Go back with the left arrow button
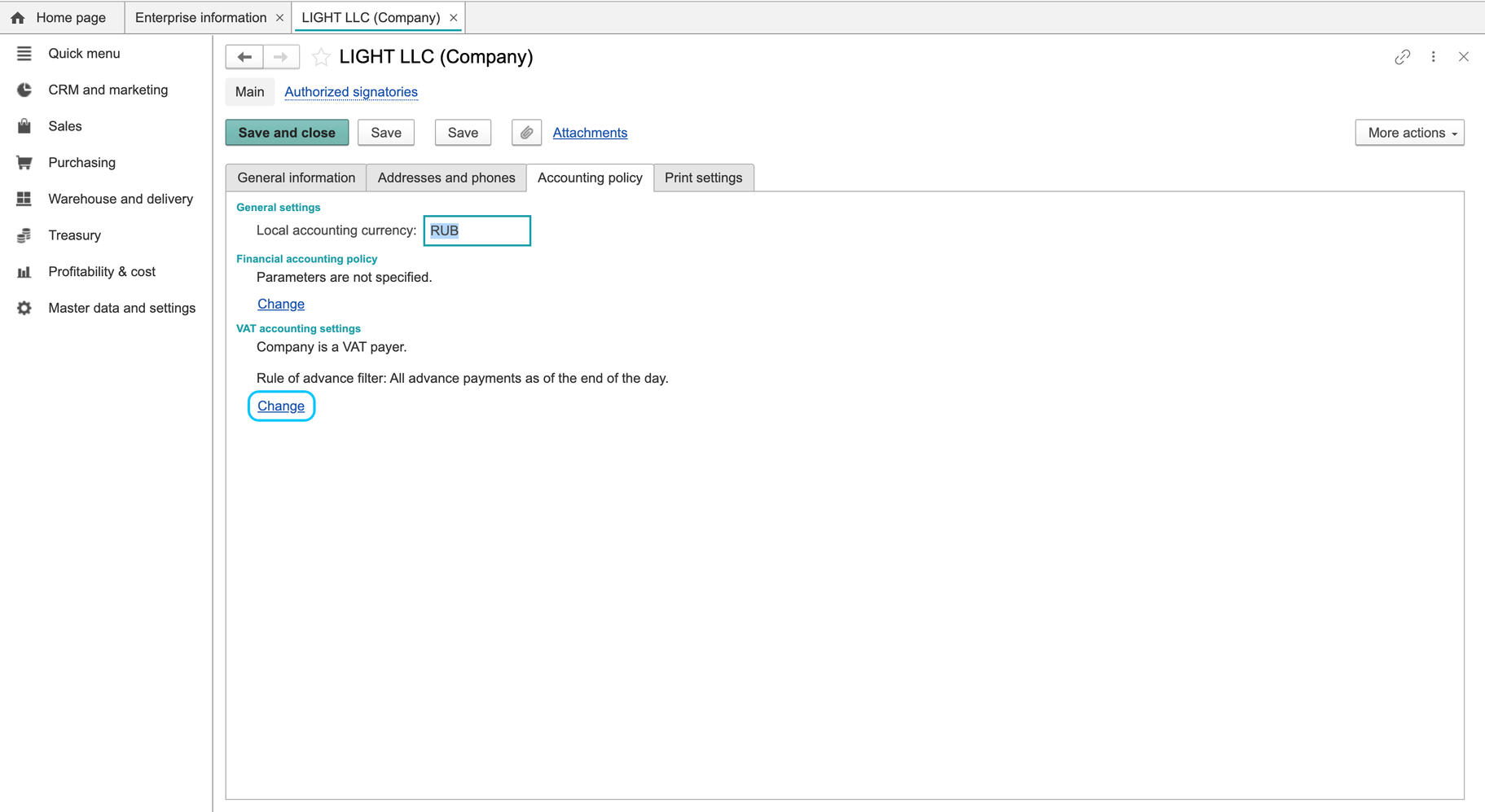 pyautogui.click(x=244, y=57)
